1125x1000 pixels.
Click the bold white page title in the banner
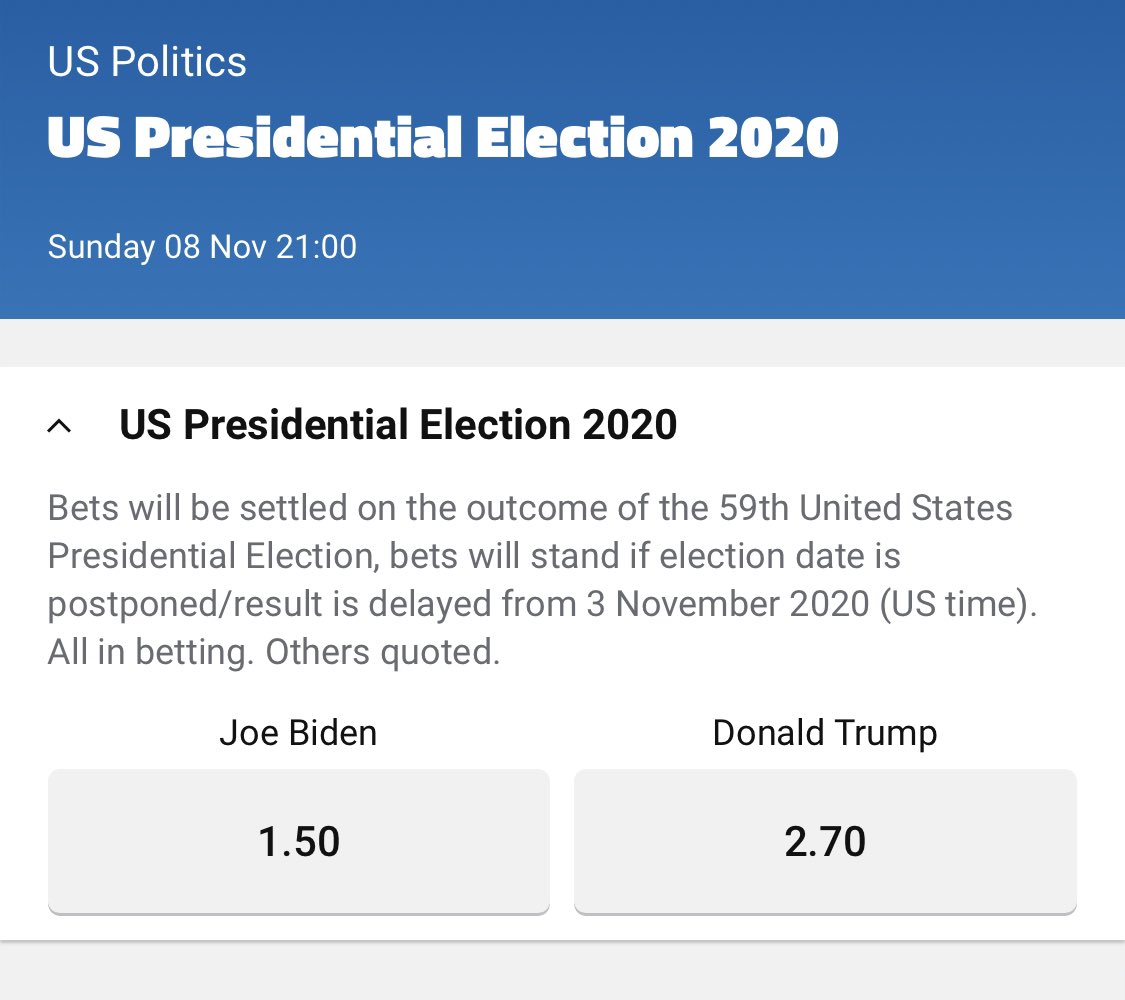click(443, 137)
